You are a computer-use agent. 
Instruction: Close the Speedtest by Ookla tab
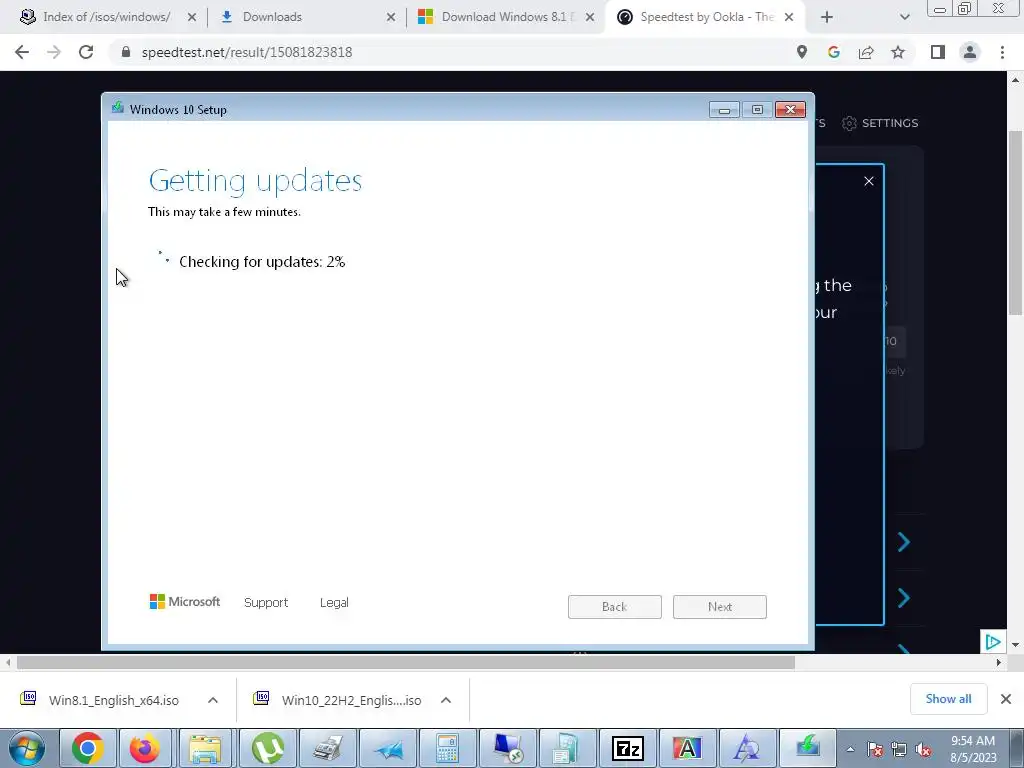coord(789,18)
